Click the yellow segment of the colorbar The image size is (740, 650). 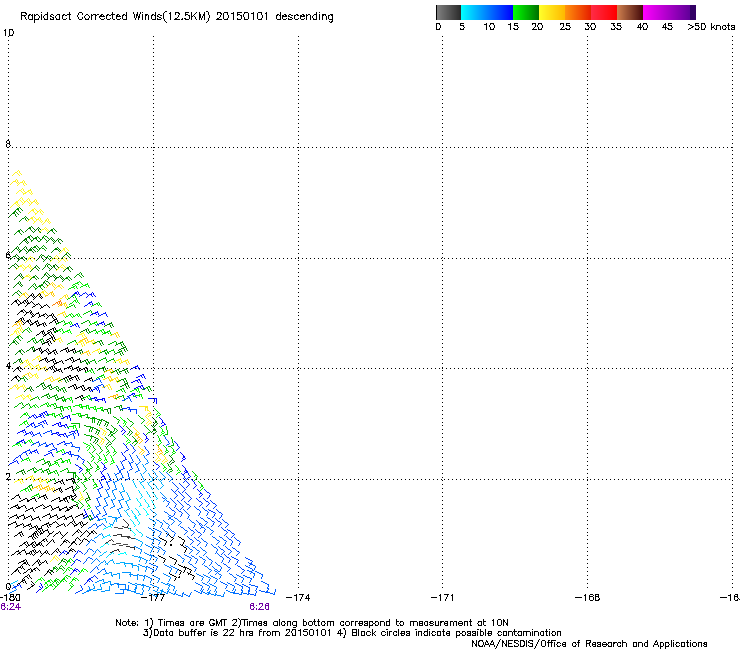click(x=552, y=12)
